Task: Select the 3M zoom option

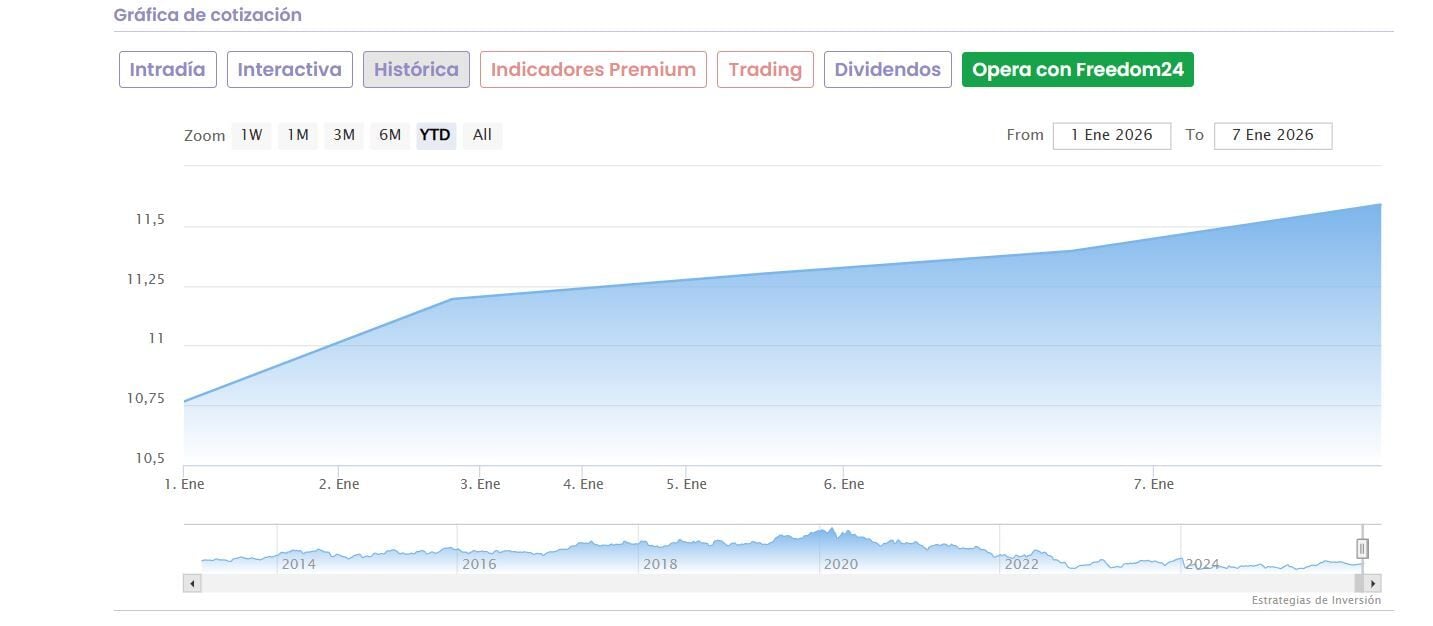Action: [x=343, y=135]
